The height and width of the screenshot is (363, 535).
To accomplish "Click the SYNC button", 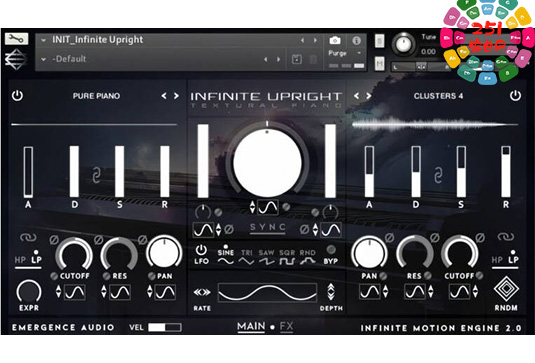I will click(268, 228).
